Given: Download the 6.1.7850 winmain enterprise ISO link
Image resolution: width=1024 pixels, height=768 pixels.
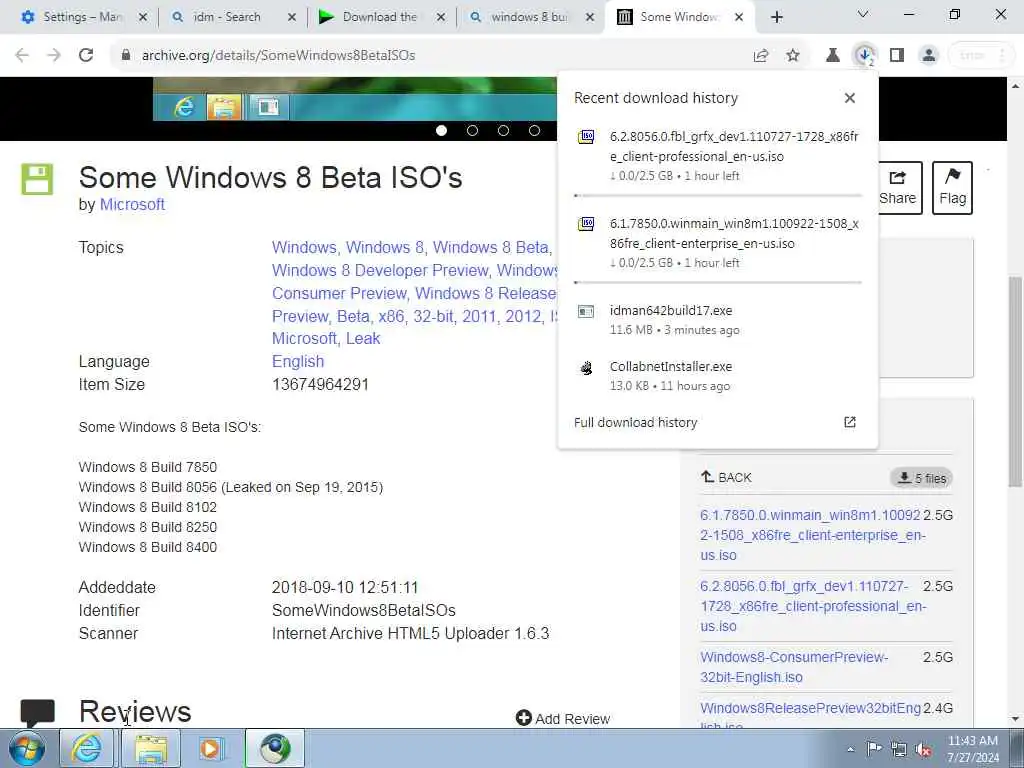Looking at the screenshot, I should tap(811, 535).
